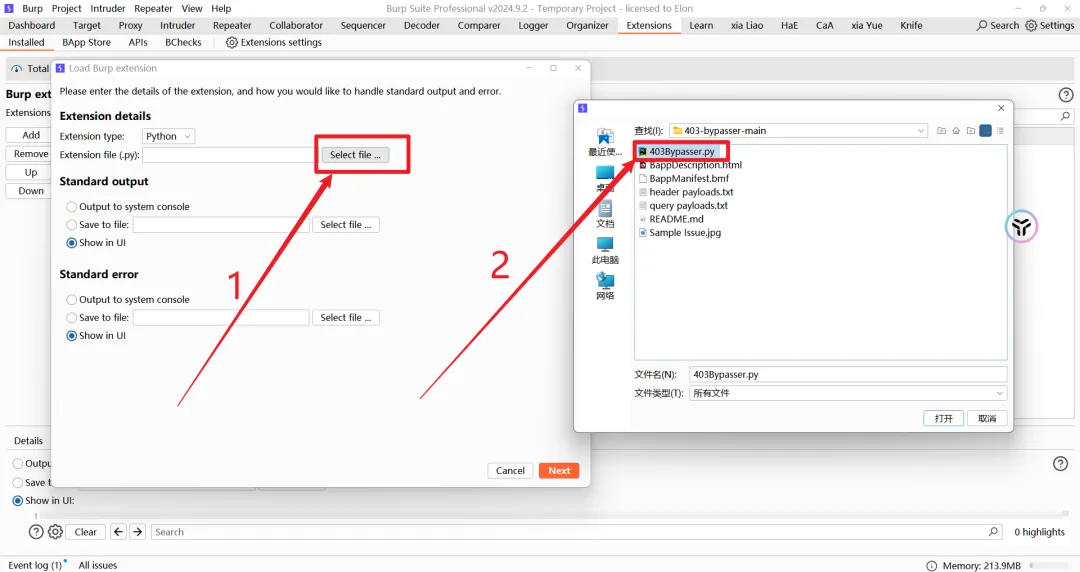Open the Help menu
The height and width of the screenshot is (572, 1080).
click(x=221, y=8)
